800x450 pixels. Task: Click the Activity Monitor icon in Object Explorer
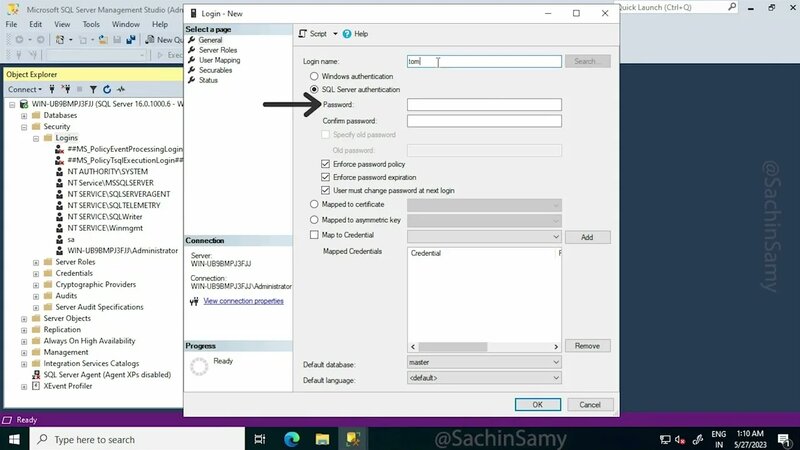pos(121,89)
